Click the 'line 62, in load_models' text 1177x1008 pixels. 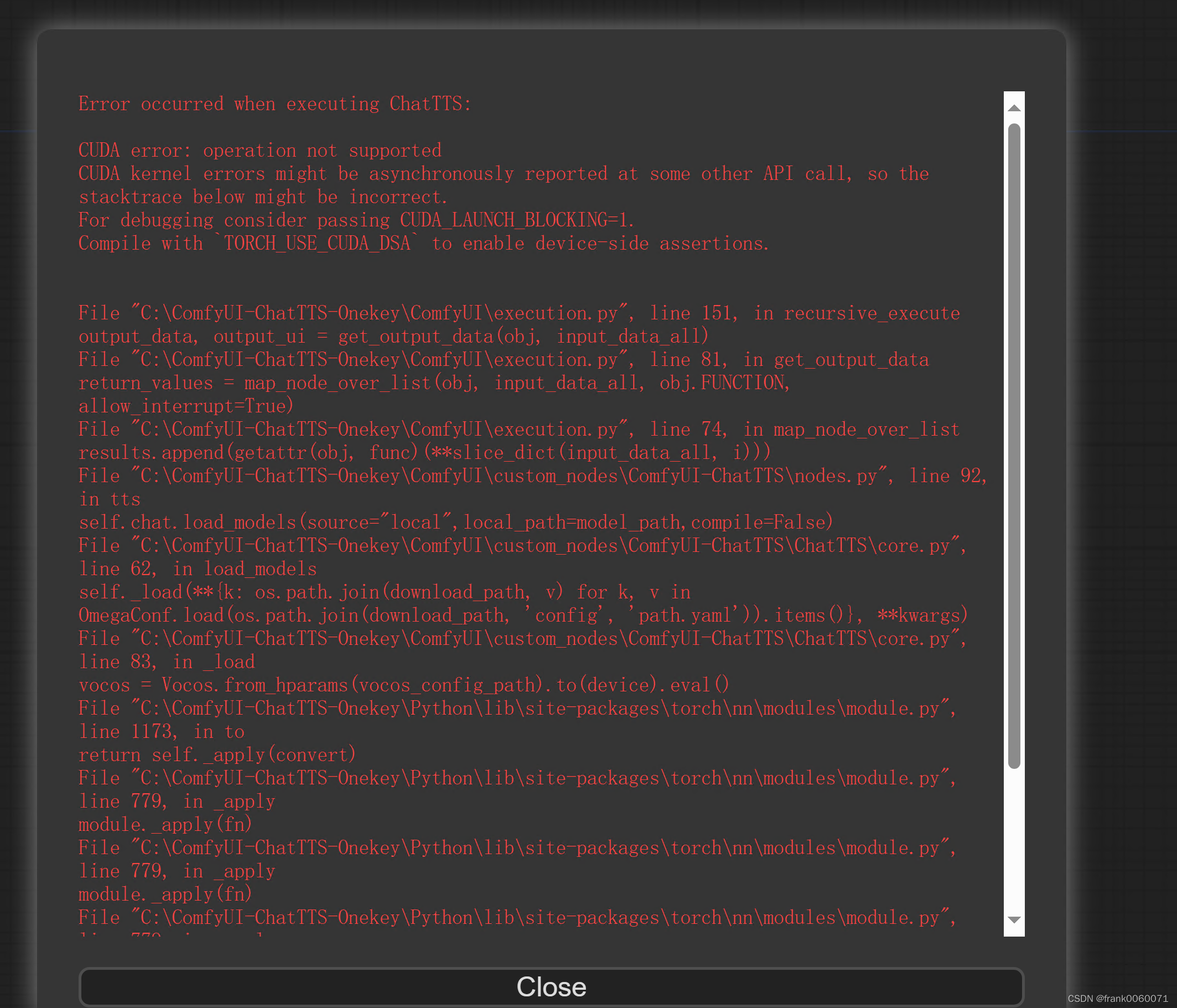(197, 569)
